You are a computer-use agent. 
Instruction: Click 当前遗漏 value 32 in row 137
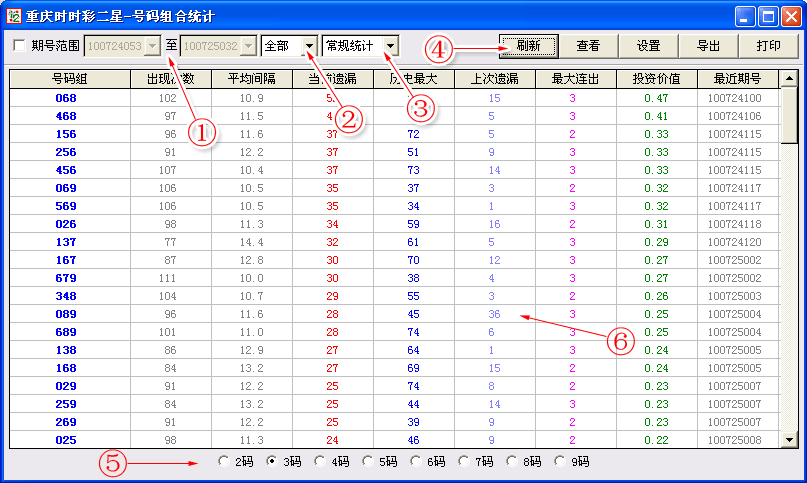point(332,242)
